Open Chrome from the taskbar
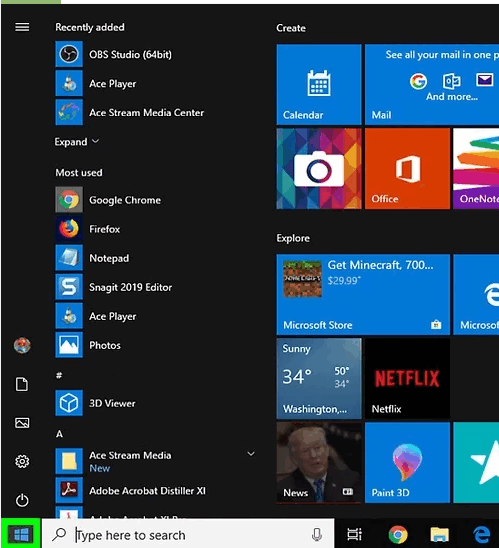The height and width of the screenshot is (548, 499). tap(398, 534)
